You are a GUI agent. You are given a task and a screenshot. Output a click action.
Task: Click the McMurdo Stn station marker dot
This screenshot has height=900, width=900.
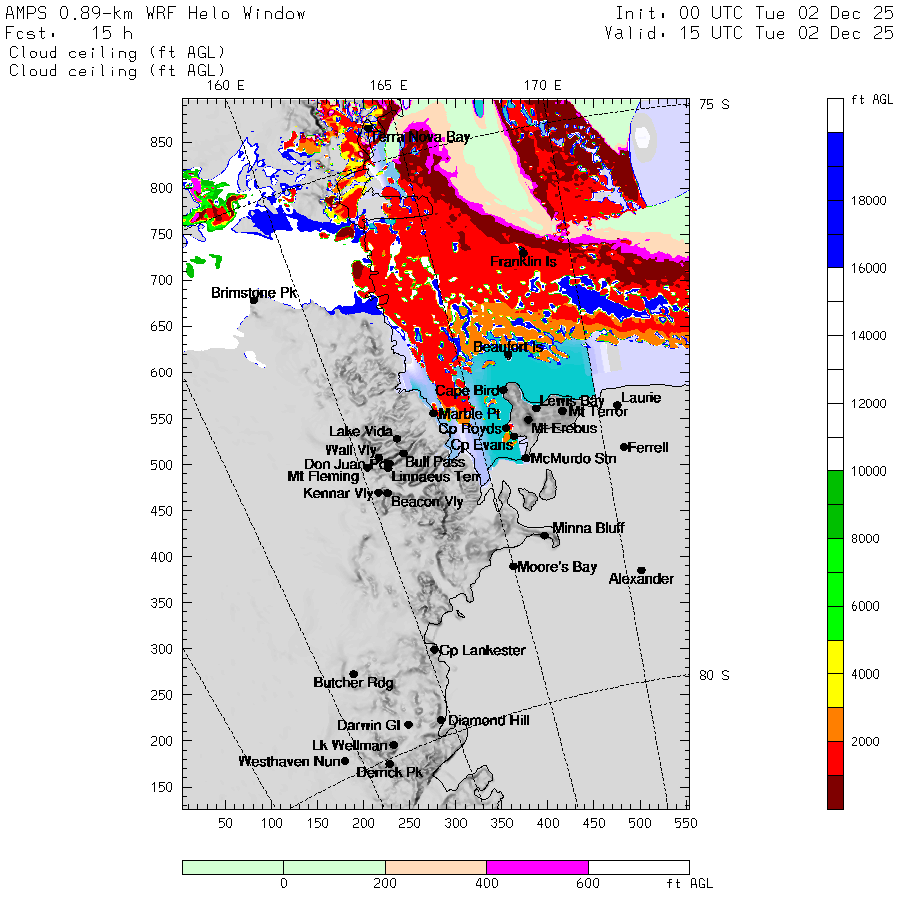pos(526,458)
